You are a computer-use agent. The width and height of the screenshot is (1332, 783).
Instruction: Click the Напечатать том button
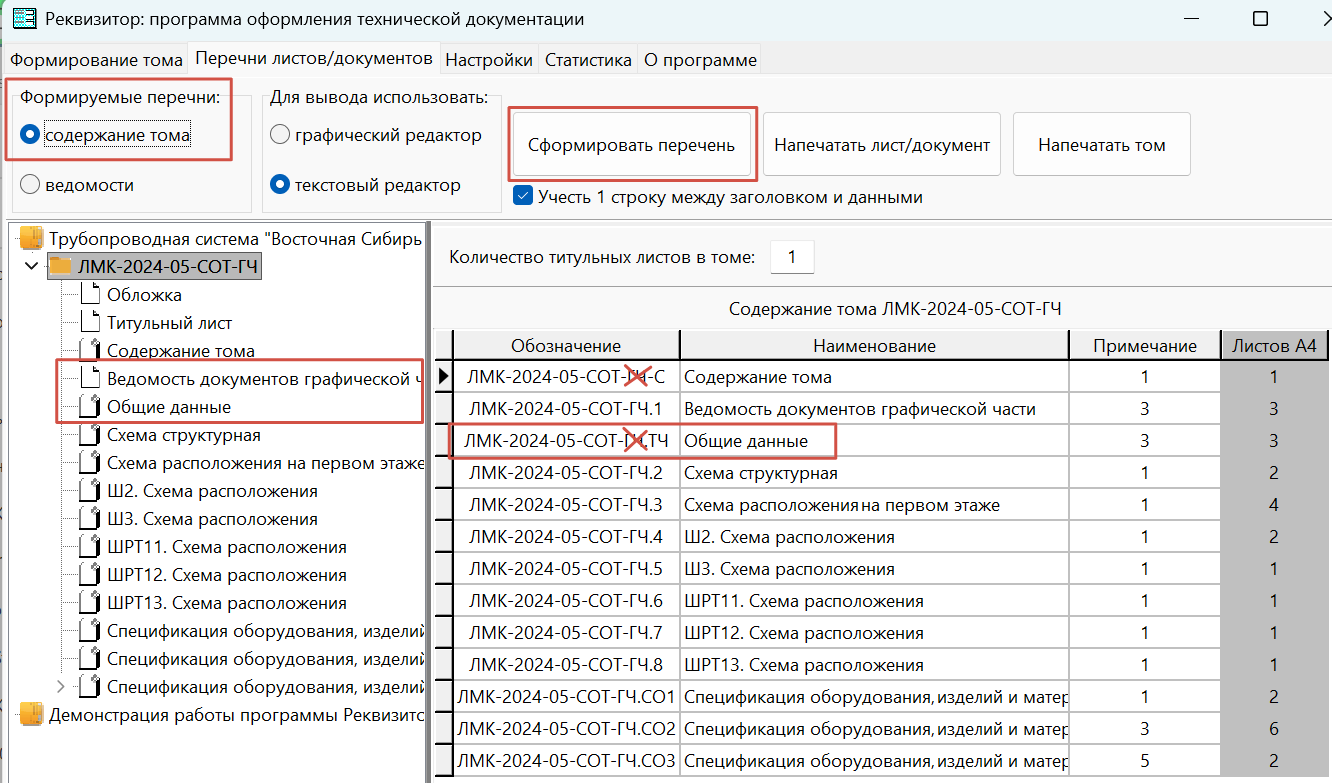tap(1102, 144)
